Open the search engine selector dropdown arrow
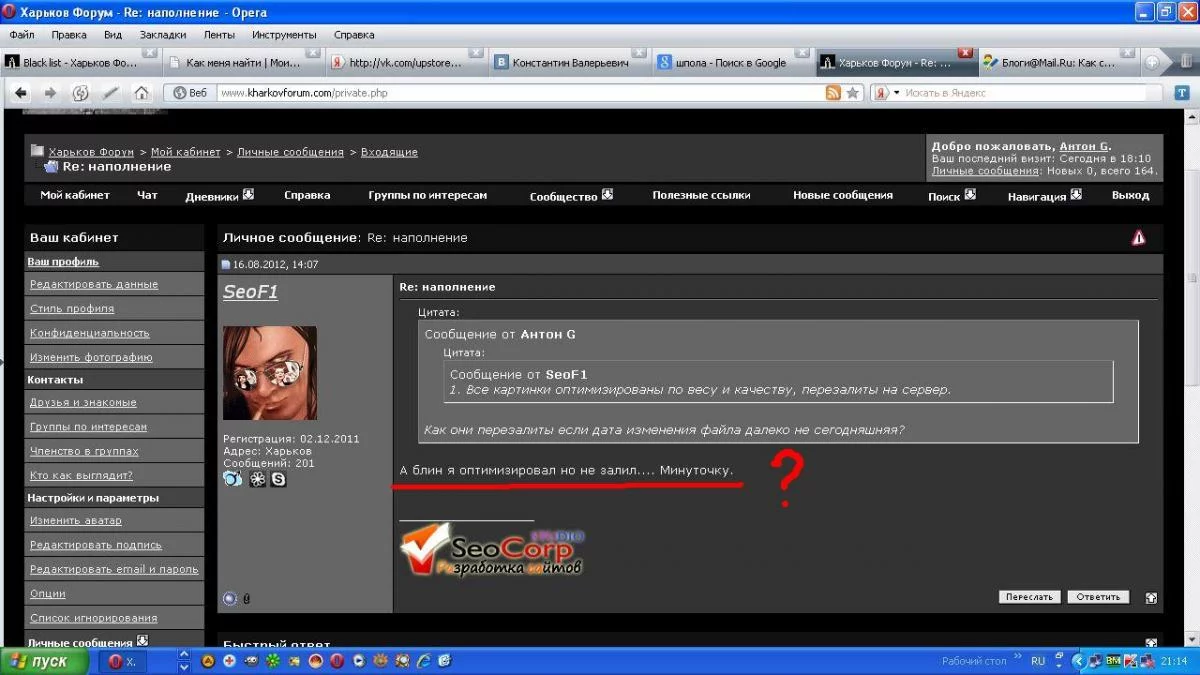This screenshot has height=675, width=1200. [896, 93]
